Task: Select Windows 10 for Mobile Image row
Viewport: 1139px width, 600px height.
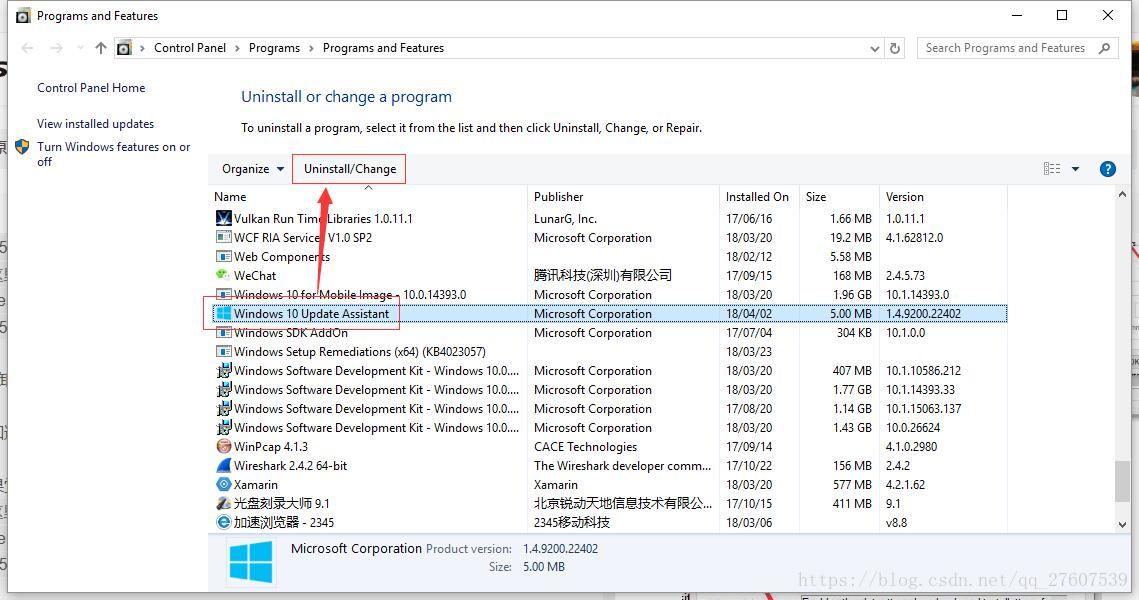Action: (609, 295)
